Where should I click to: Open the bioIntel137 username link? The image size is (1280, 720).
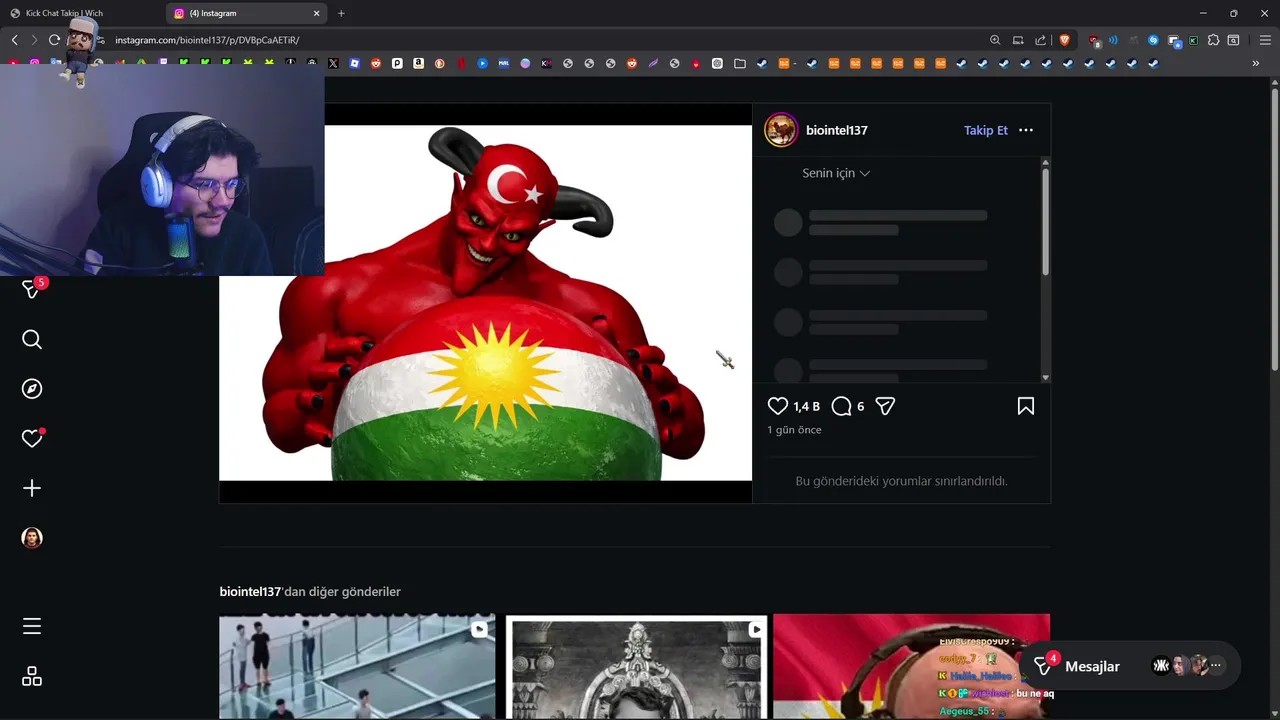(837, 130)
